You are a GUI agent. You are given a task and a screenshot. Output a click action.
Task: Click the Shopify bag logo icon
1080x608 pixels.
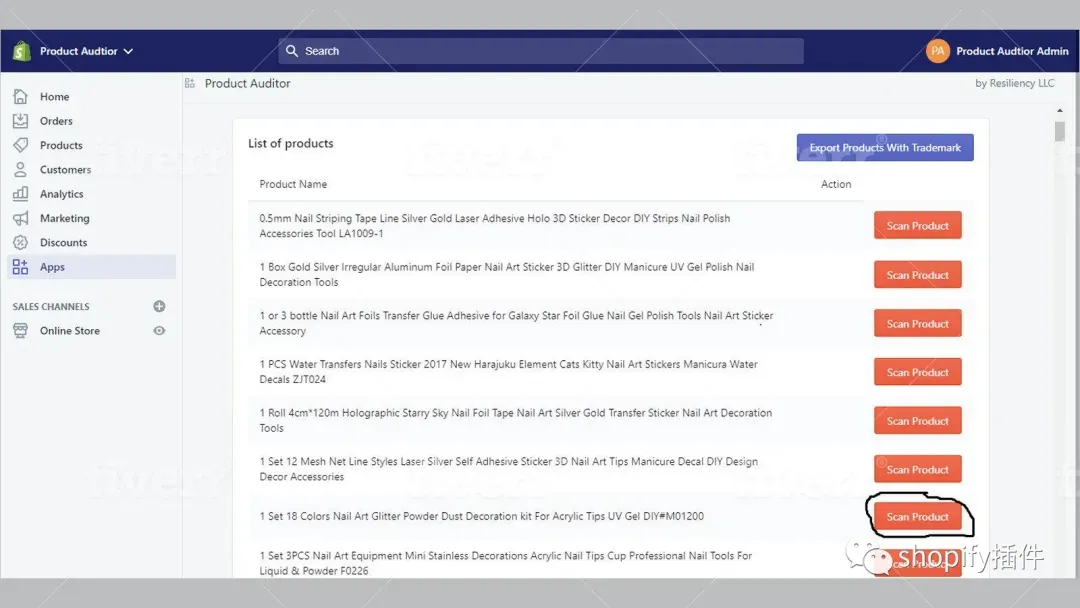tap(21, 51)
